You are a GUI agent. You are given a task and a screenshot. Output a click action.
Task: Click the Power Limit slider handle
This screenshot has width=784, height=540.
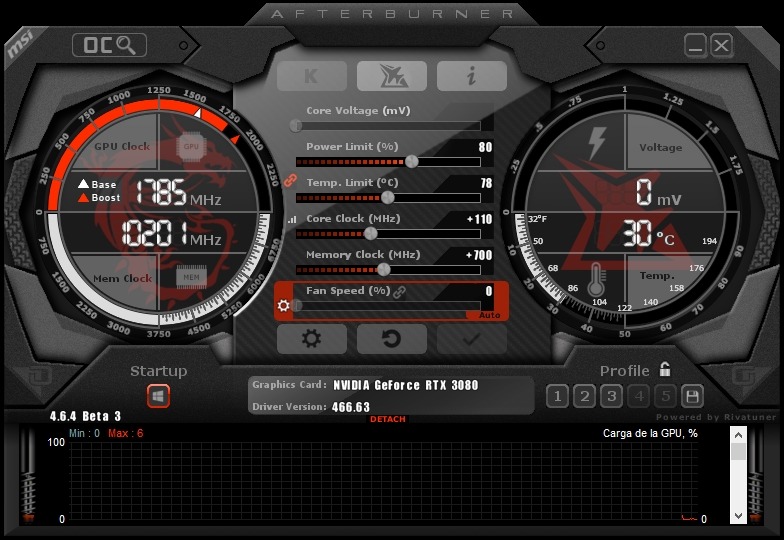pos(412,162)
